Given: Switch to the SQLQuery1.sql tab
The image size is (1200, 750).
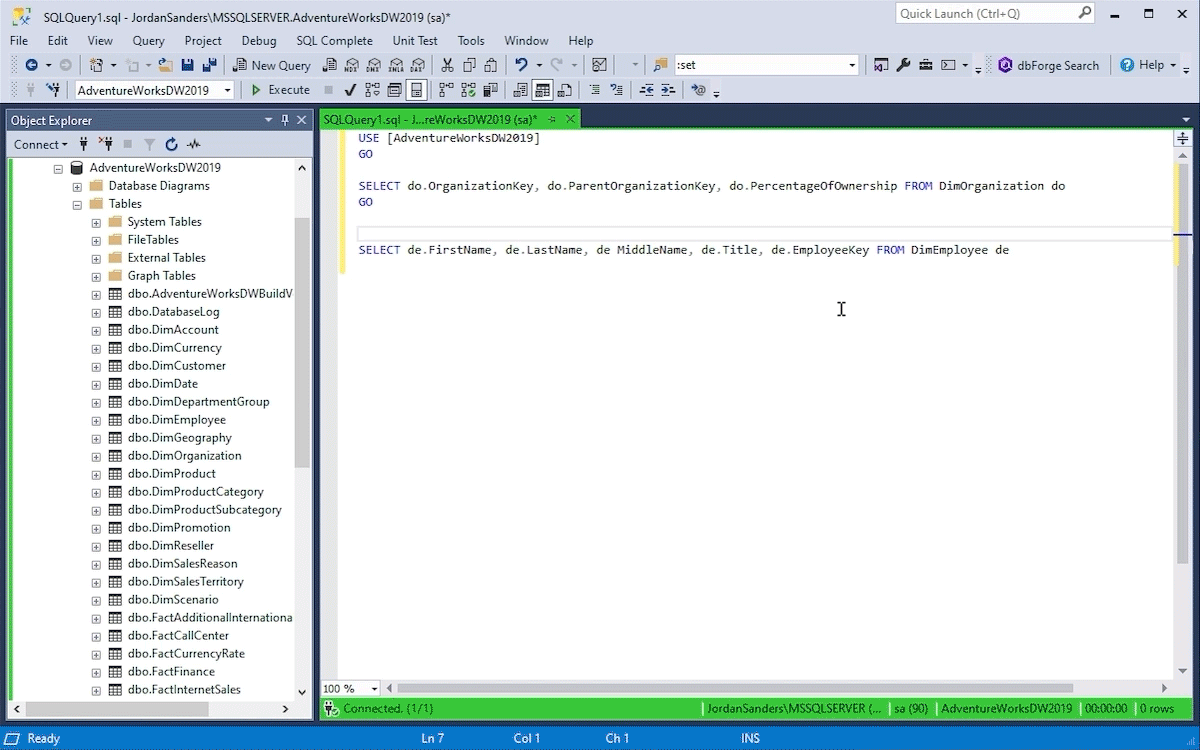Looking at the screenshot, I should 430,119.
